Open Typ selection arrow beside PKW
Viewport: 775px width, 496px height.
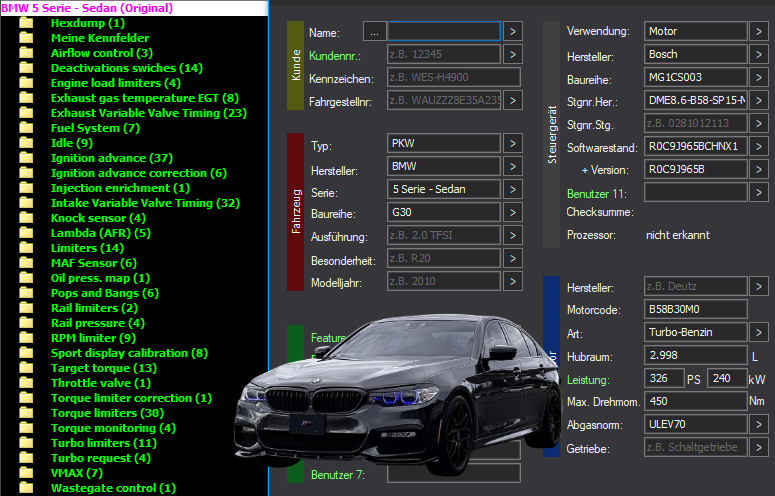point(513,143)
